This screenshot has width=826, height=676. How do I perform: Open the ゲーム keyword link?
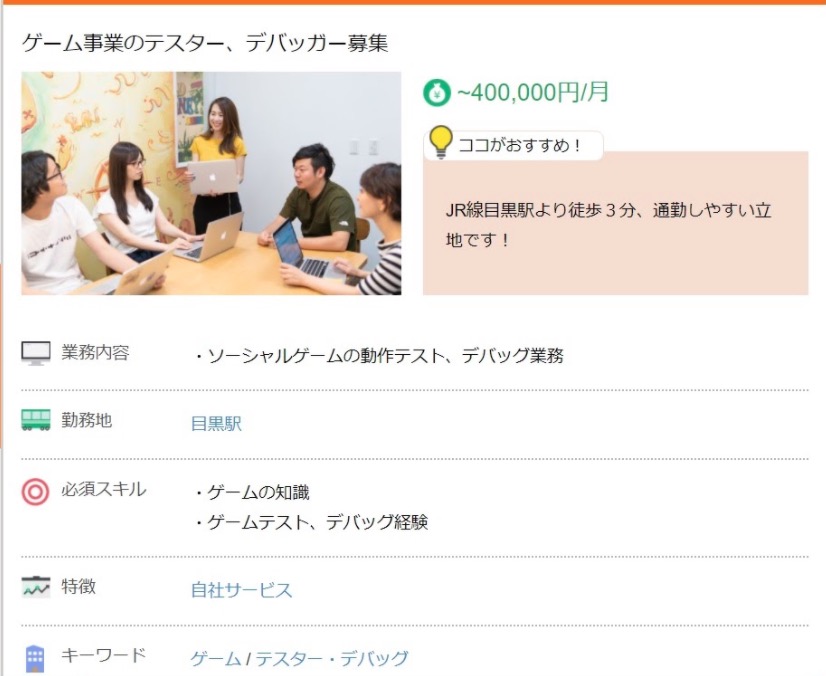coord(215,659)
